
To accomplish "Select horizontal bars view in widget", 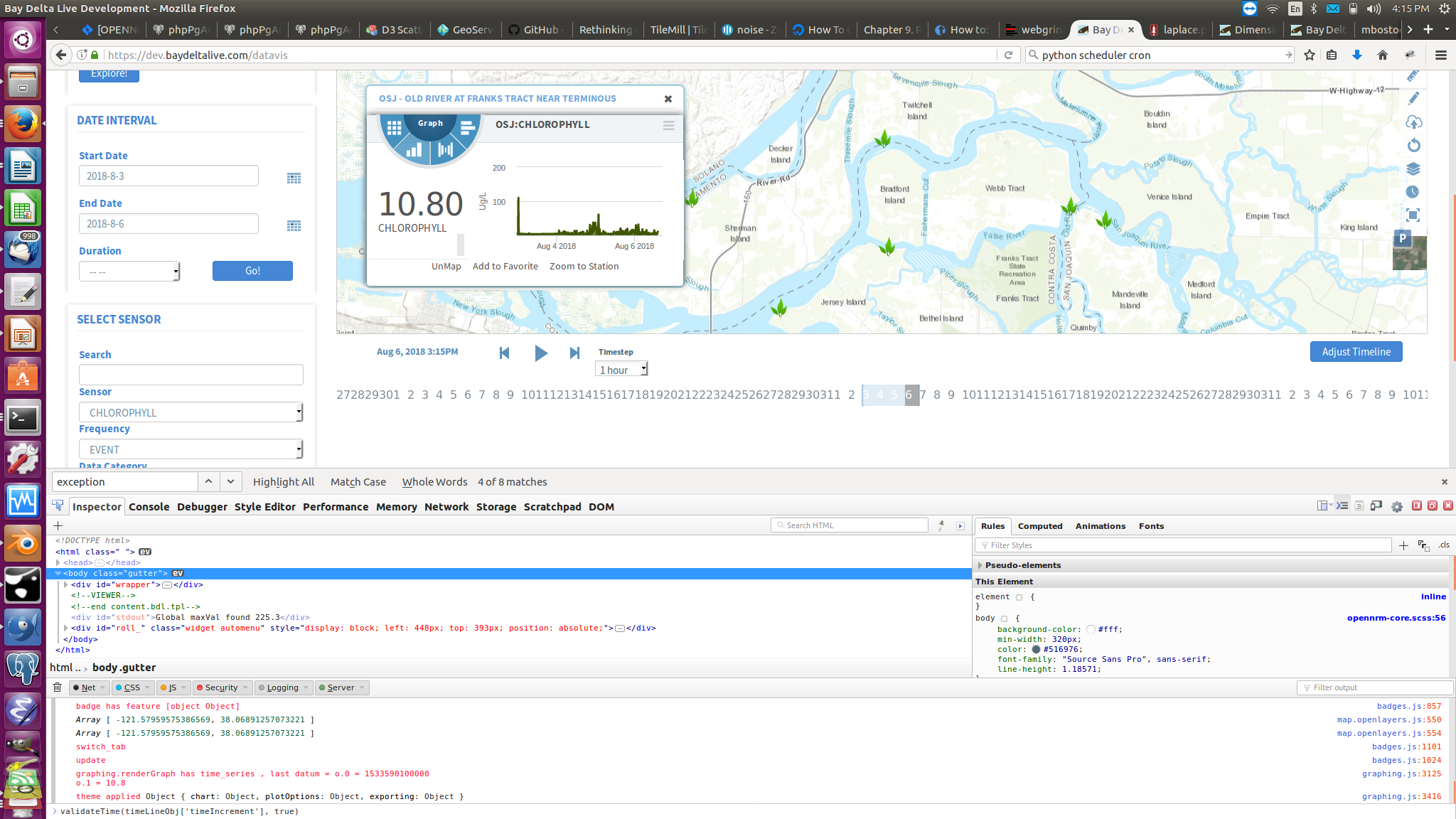I will coord(467,127).
